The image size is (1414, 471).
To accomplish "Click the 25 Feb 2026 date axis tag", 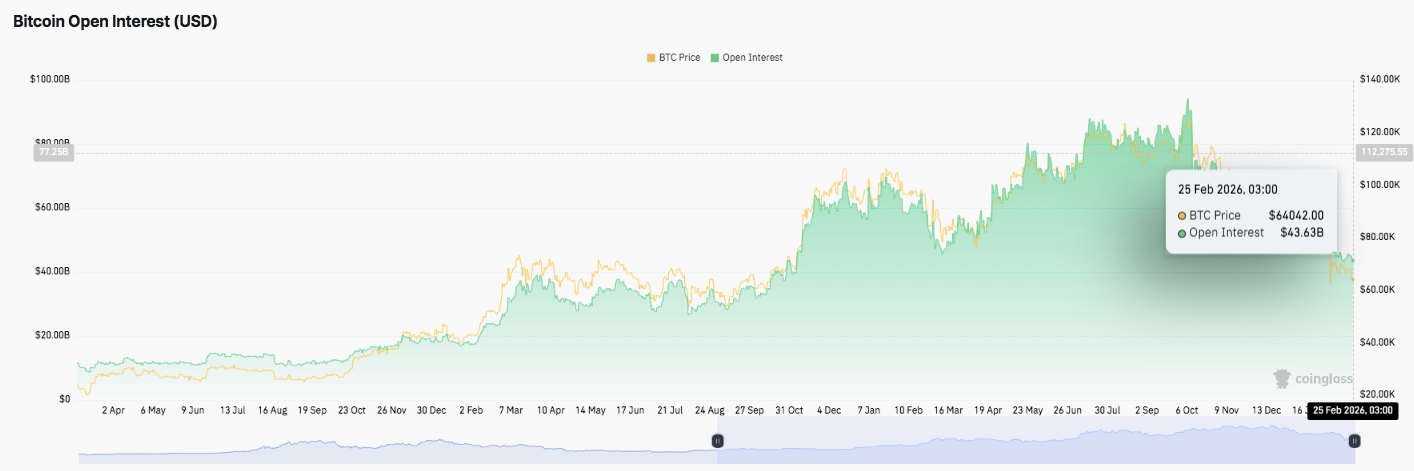I will [1352, 411].
